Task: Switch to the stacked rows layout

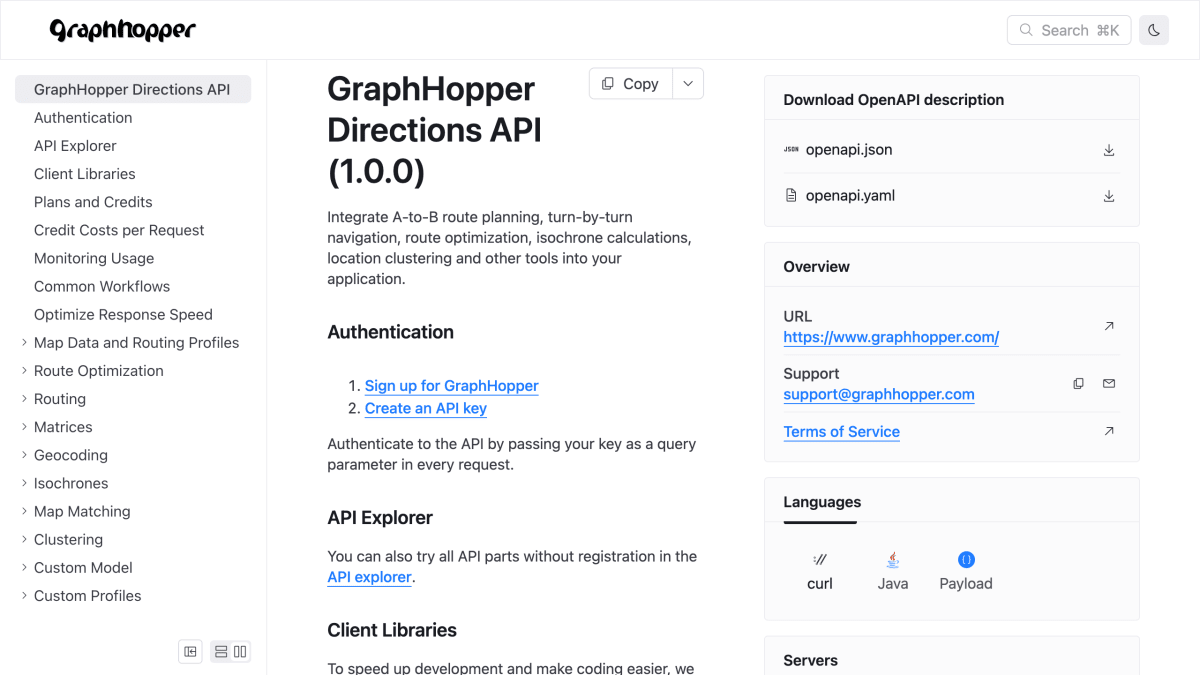Action: [x=221, y=652]
